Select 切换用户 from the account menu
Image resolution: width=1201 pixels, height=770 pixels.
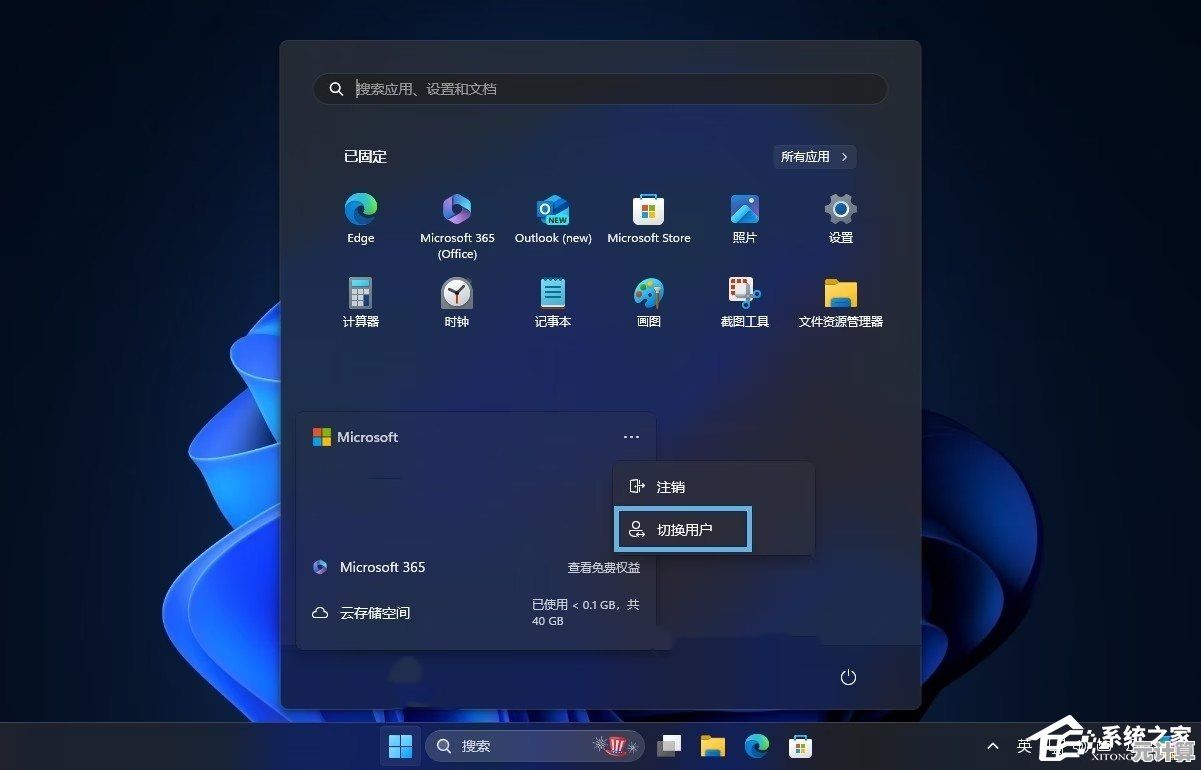coord(682,528)
